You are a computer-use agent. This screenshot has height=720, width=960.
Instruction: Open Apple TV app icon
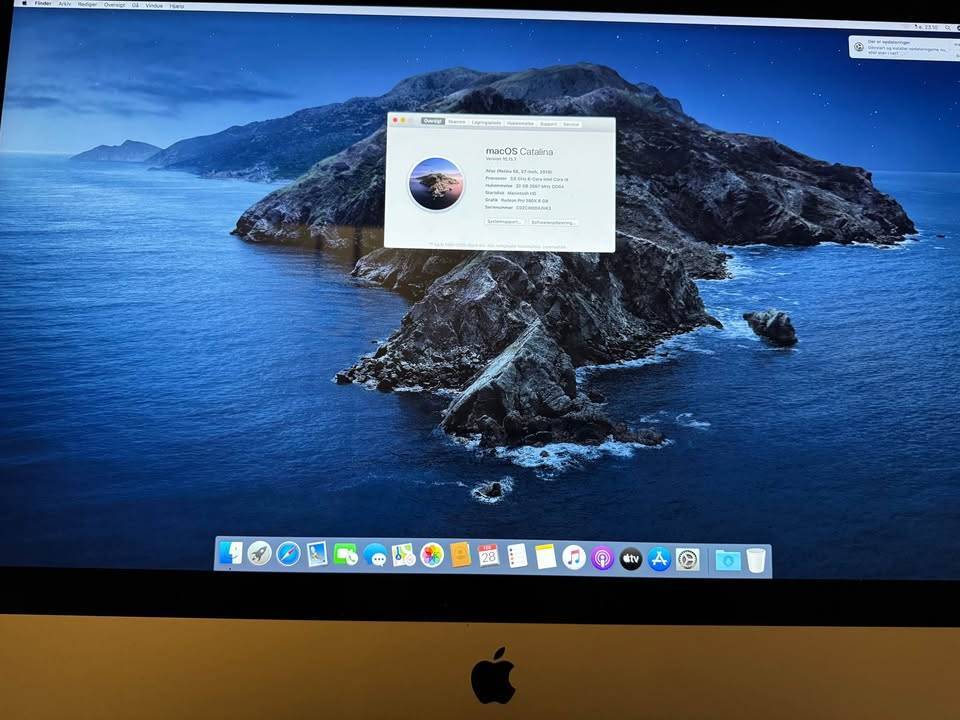pos(631,558)
